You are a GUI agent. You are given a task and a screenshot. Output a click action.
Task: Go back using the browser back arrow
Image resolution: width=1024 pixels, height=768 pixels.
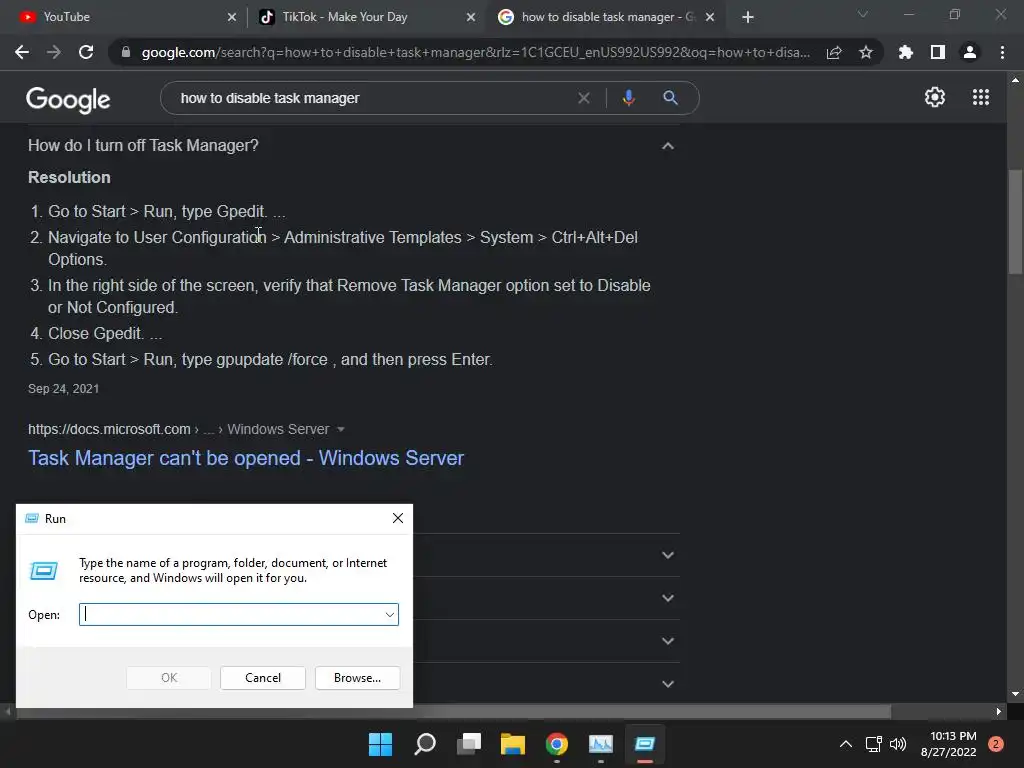[x=22, y=52]
